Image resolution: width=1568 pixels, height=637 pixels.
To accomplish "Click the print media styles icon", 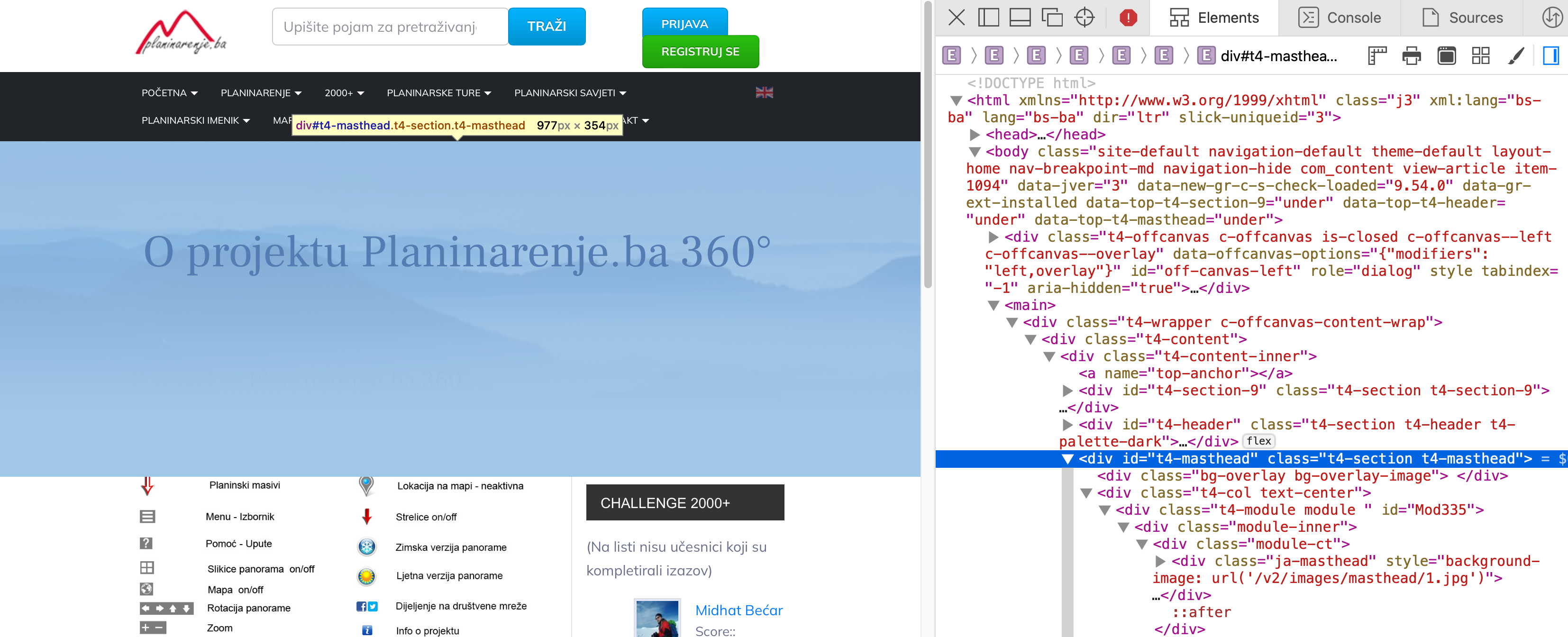I will (1412, 56).
